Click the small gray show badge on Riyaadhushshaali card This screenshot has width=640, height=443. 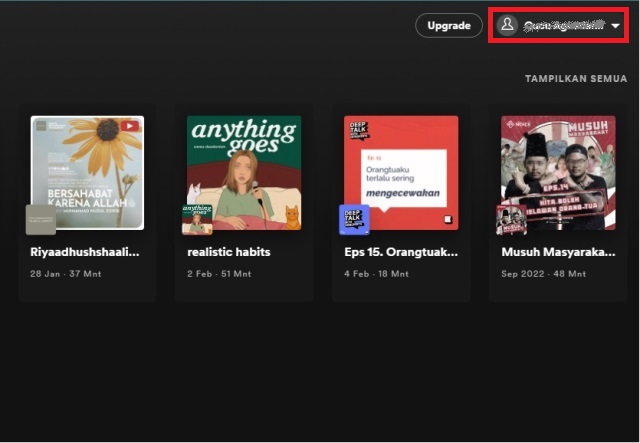coord(41,220)
